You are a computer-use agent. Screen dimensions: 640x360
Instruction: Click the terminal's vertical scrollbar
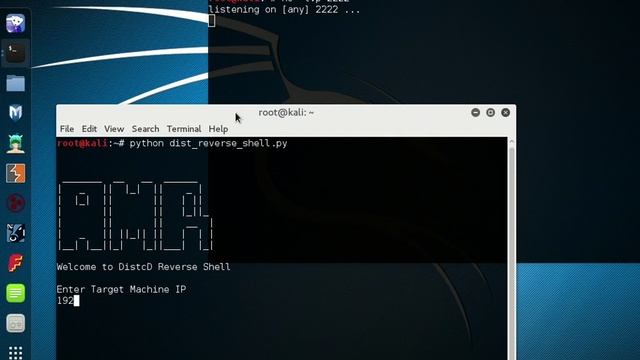pos(512,249)
